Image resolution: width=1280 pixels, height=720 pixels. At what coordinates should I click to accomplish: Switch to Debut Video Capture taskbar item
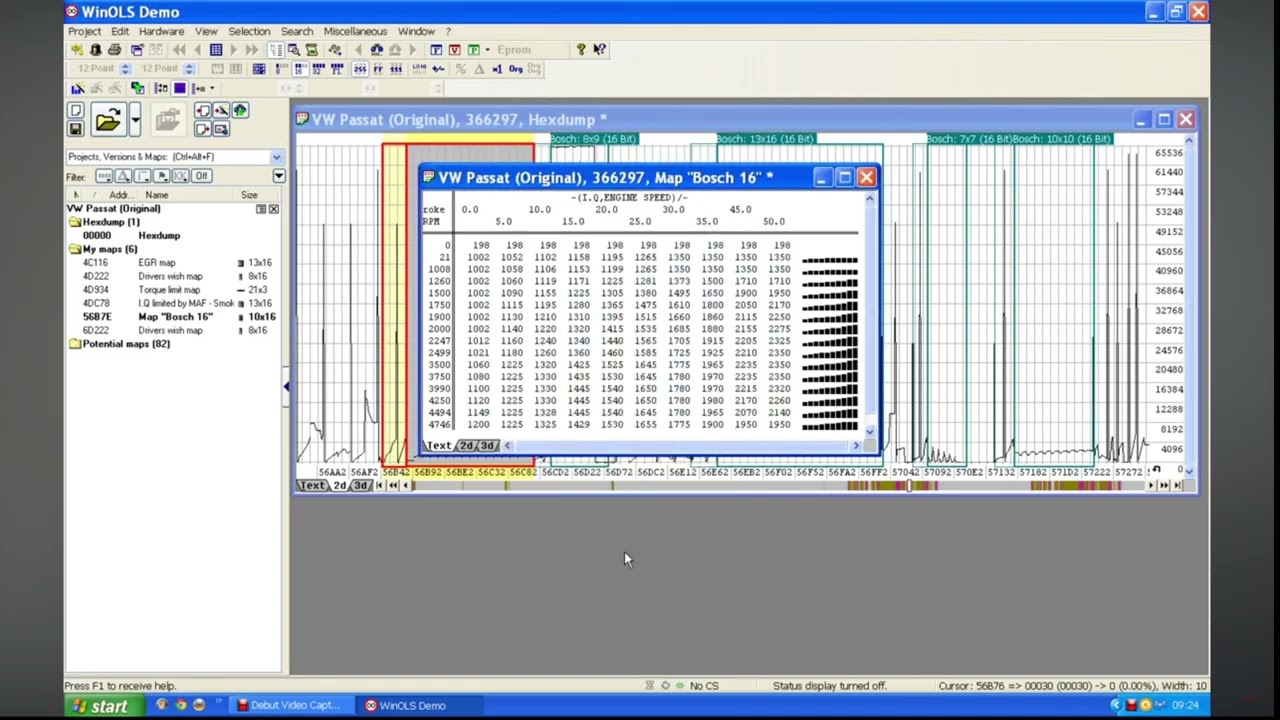click(289, 706)
